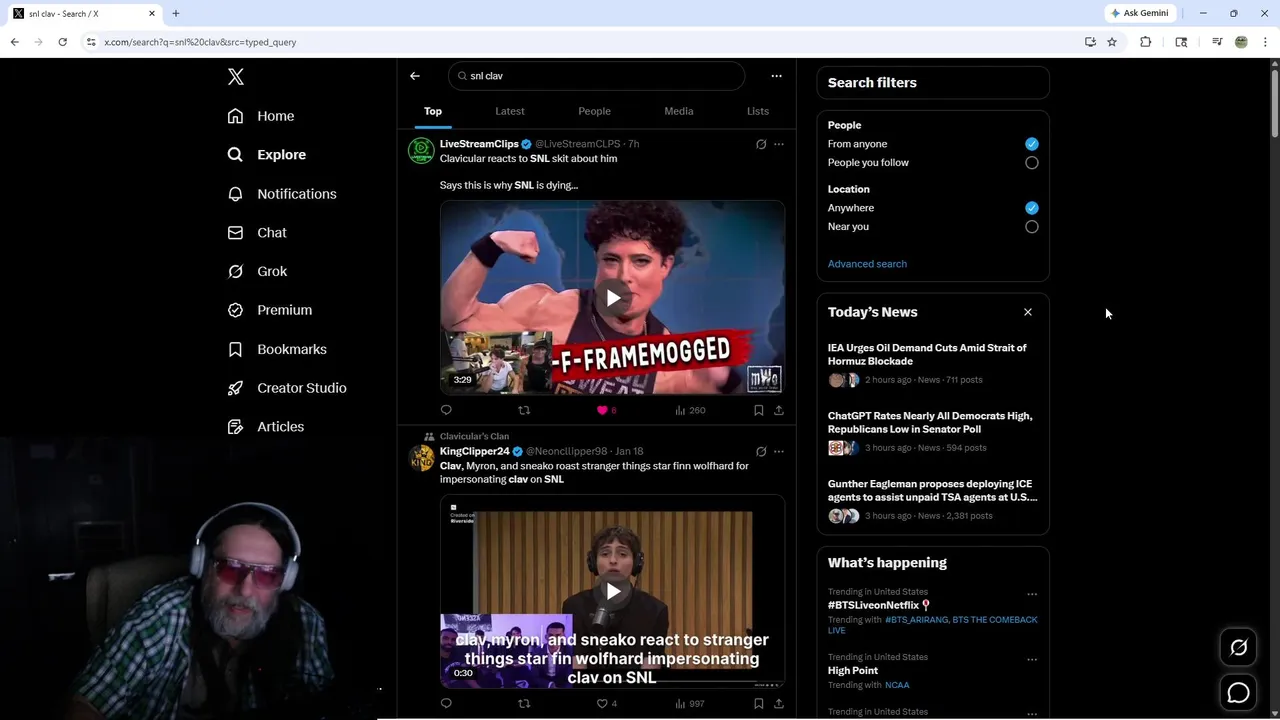Image resolution: width=1280 pixels, height=720 pixels.
Task: Open more menu on LiveStreamClips post
Action: coord(779,144)
